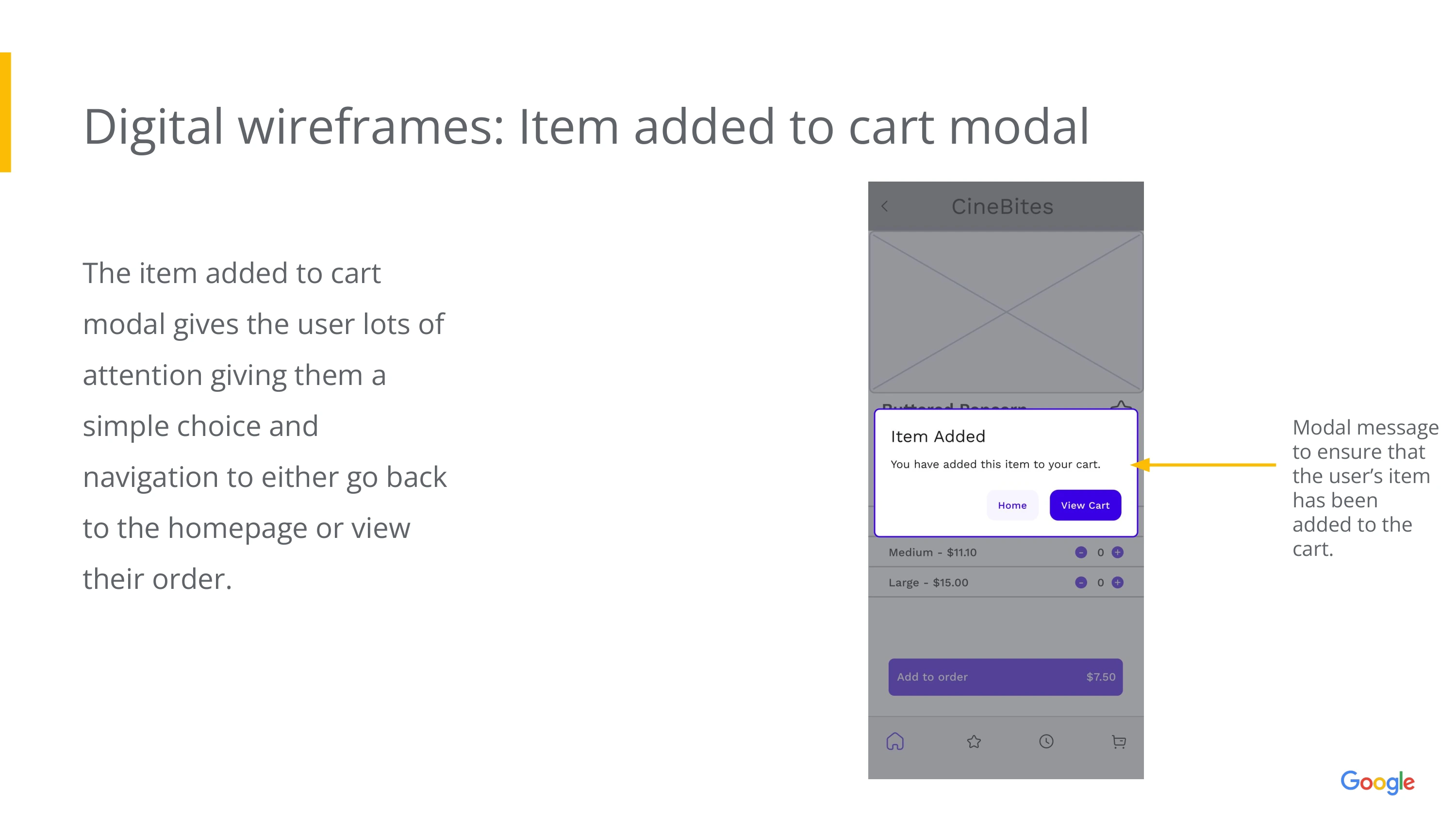
Task: Increase Large quantity with plus button
Action: pos(1117,582)
